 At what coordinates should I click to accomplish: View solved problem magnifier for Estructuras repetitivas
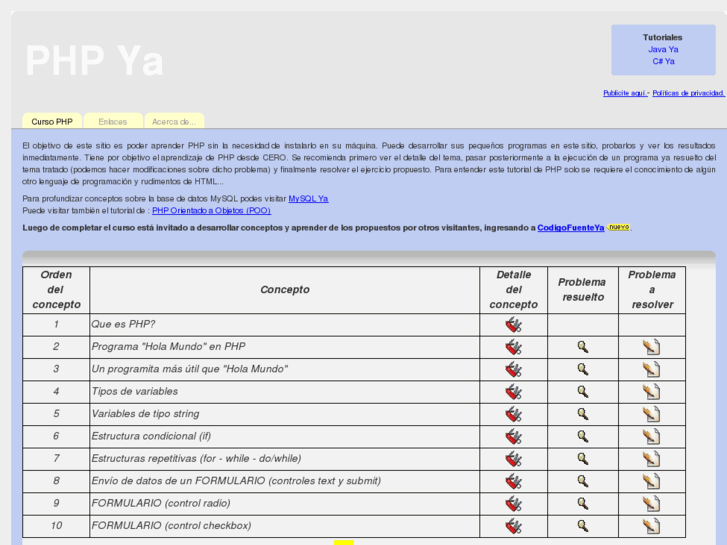point(583,459)
